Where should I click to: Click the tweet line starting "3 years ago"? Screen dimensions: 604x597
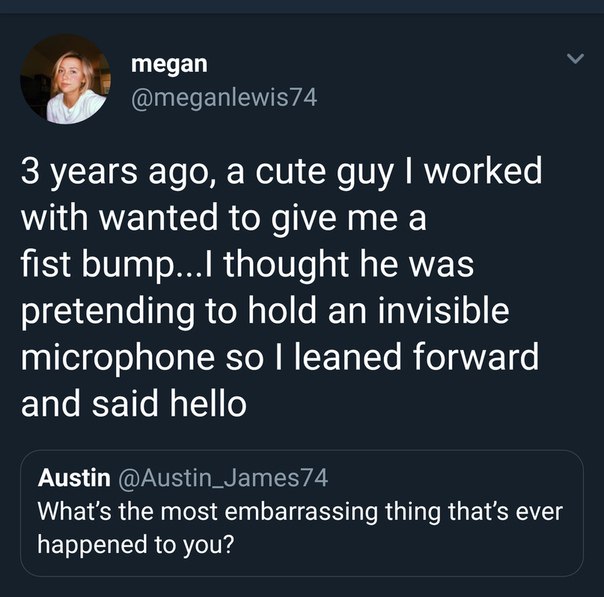(281, 172)
